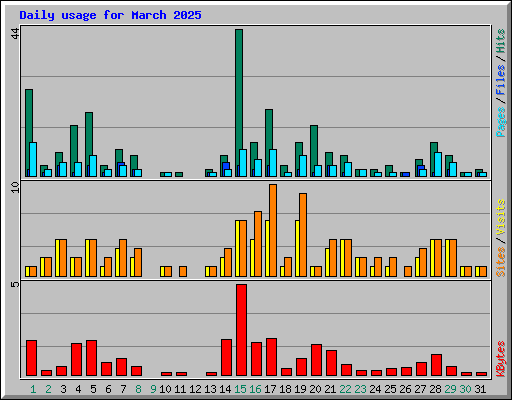Select the cyan Pages bar for day 1
This screenshot has width=512, height=400.
pyautogui.click(x=33, y=159)
